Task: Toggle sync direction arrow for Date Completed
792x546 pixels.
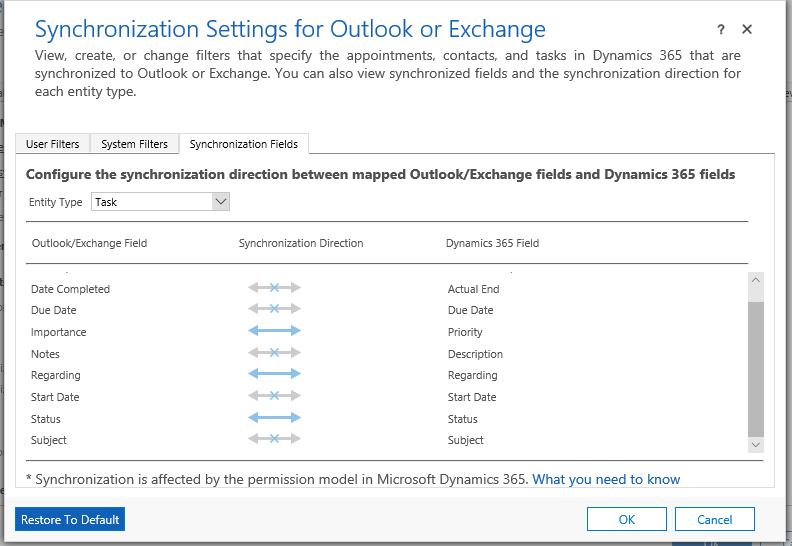Action: pos(274,289)
